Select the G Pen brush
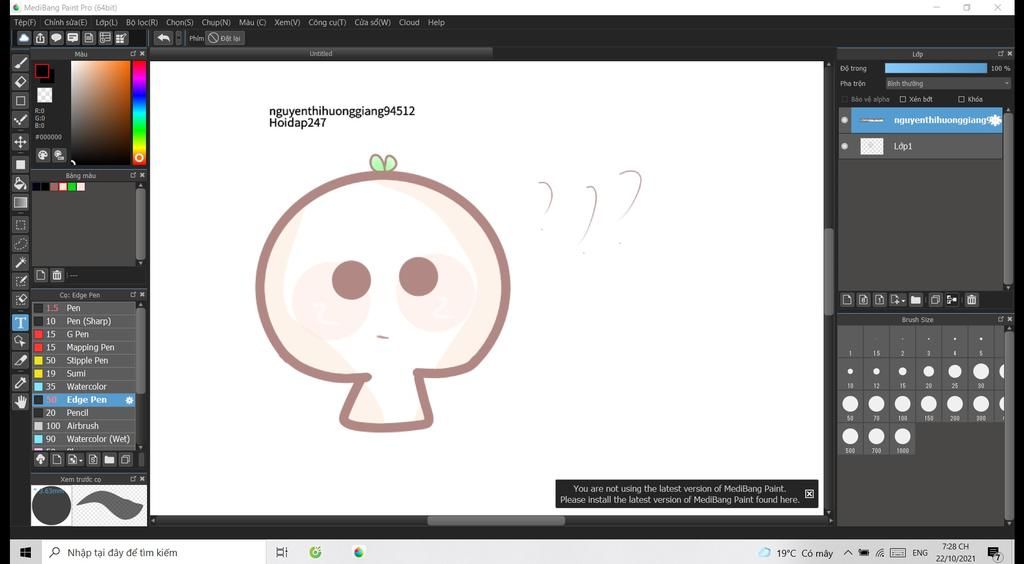This screenshot has height=564, width=1024. pyautogui.click(x=84, y=334)
